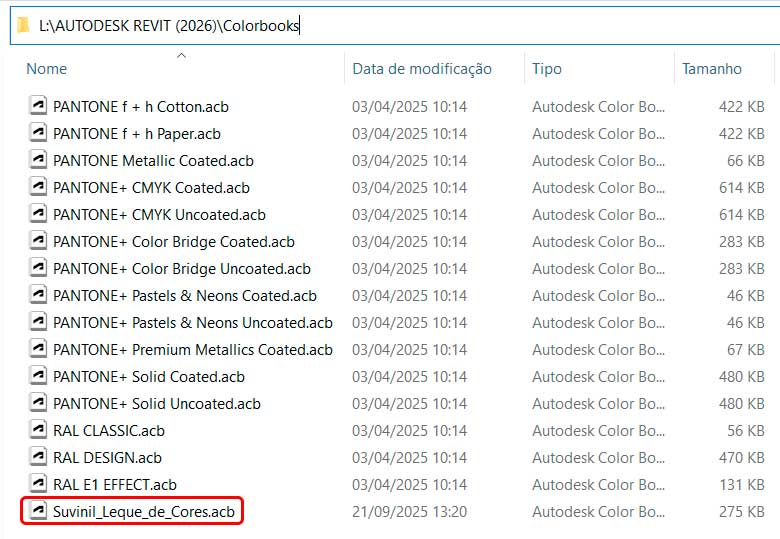Click the file name PANTONE f + h Cotton.acb
The width and height of the screenshot is (780, 539).
point(141,107)
